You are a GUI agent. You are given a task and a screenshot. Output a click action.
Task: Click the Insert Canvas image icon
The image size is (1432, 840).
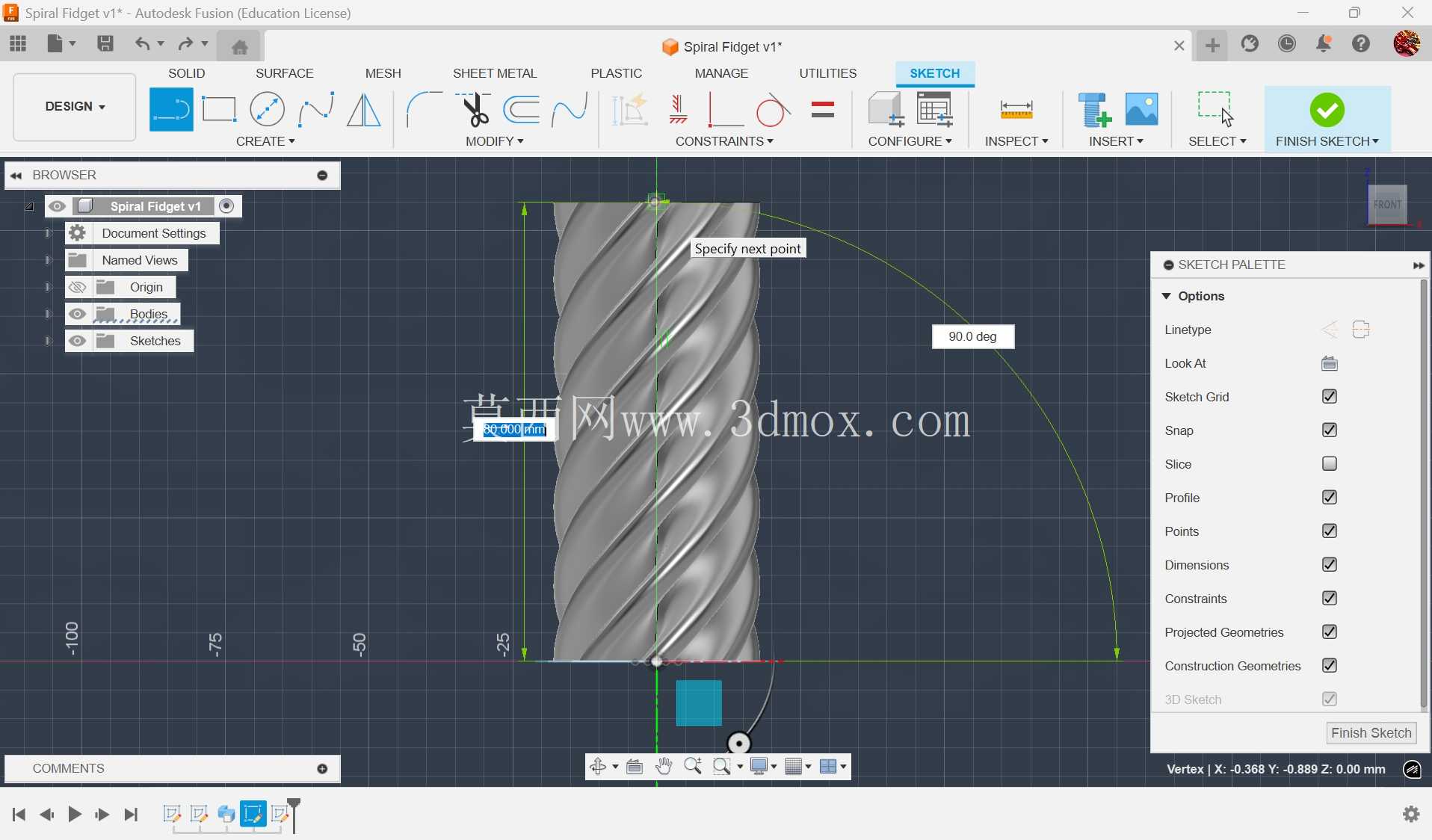(1142, 109)
